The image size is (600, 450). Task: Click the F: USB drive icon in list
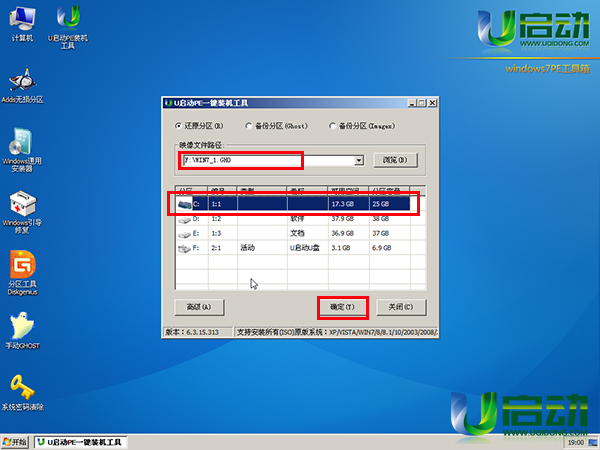click(x=184, y=248)
